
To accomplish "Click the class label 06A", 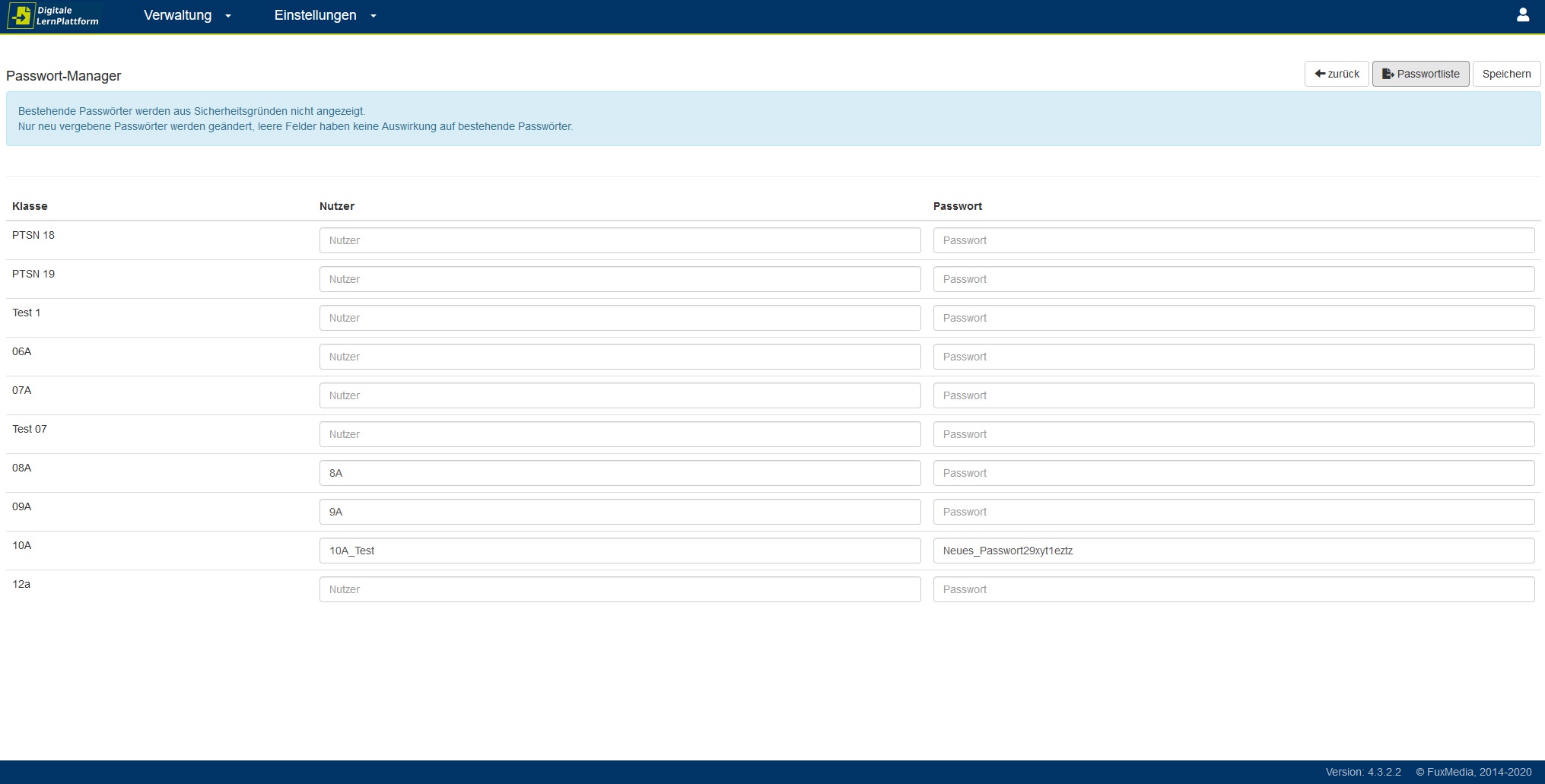I will pyautogui.click(x=22, y=351).
